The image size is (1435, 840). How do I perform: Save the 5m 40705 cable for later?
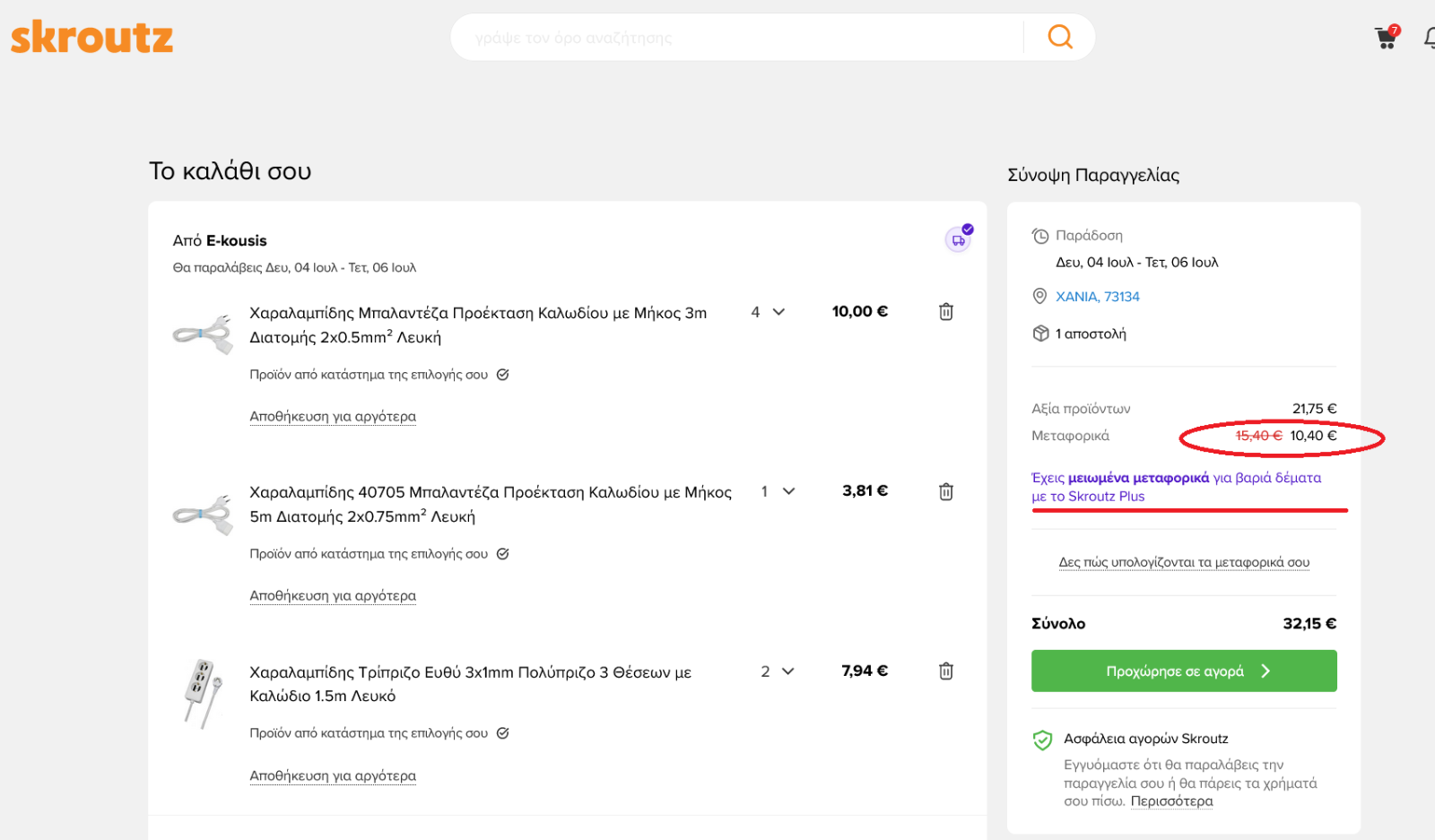tap(333, 596)
